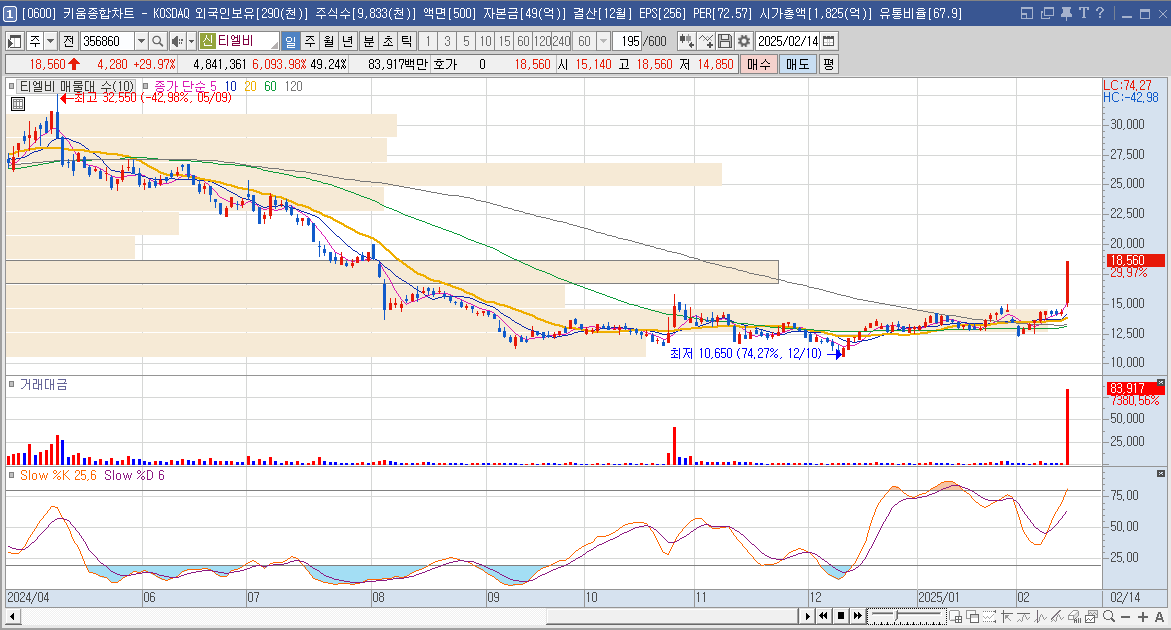Click the crosshair cursor tool icon at bottom

pos(1007,617)
